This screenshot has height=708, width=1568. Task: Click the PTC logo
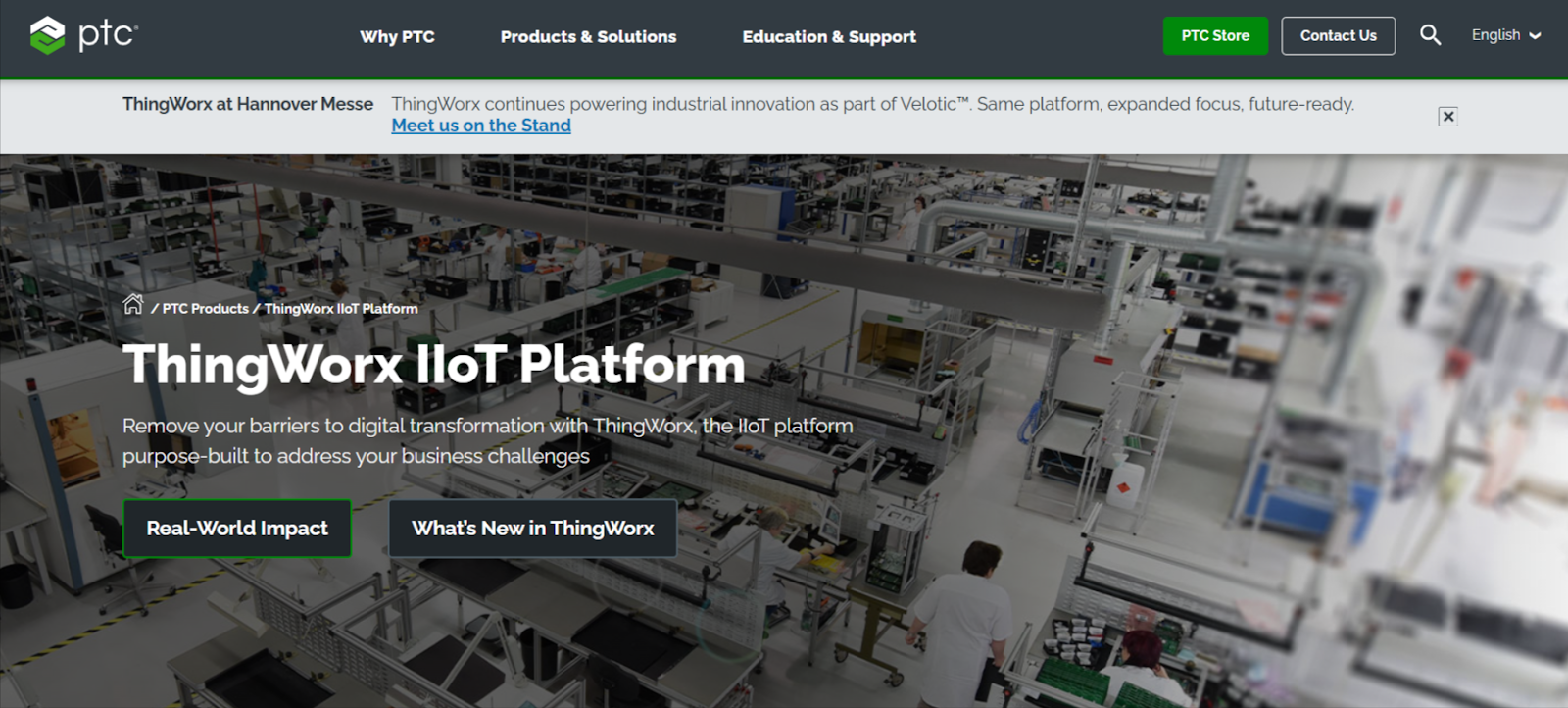click(x=84, y=35)
